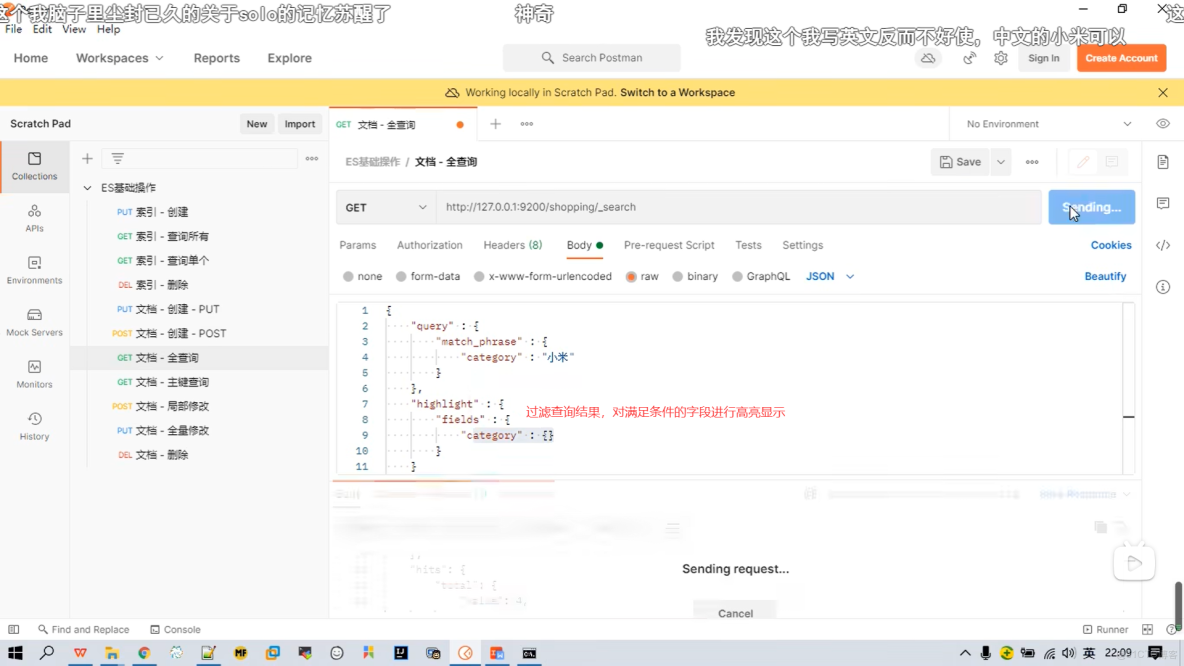Switch to the Authorization tab
1184x666 pixels.
(429, 245)
